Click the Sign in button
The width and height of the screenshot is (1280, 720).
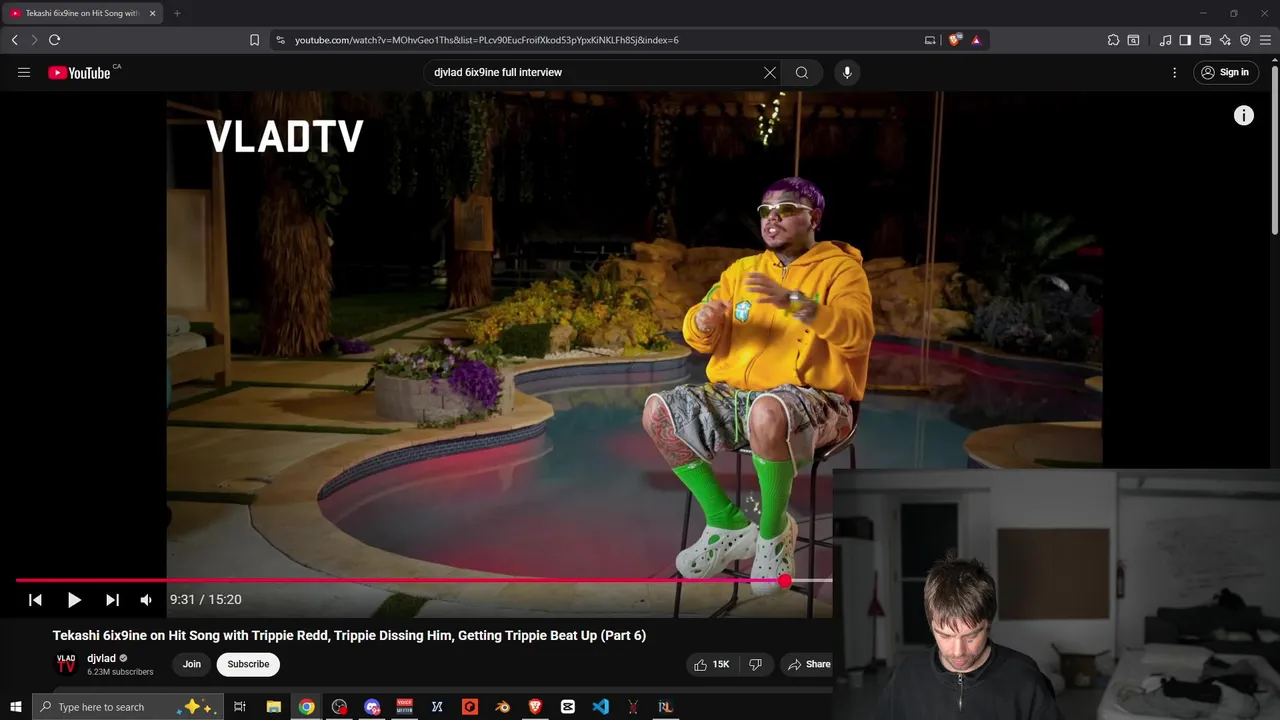click(1226, 72)
